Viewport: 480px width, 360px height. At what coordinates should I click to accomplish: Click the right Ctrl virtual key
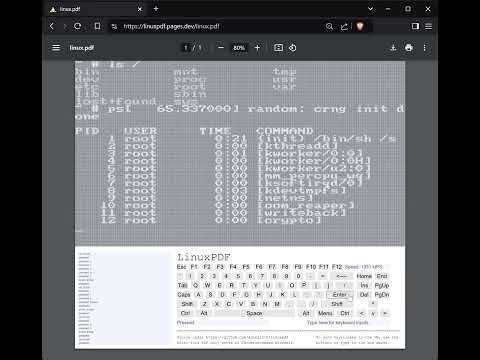coord(345,313)
